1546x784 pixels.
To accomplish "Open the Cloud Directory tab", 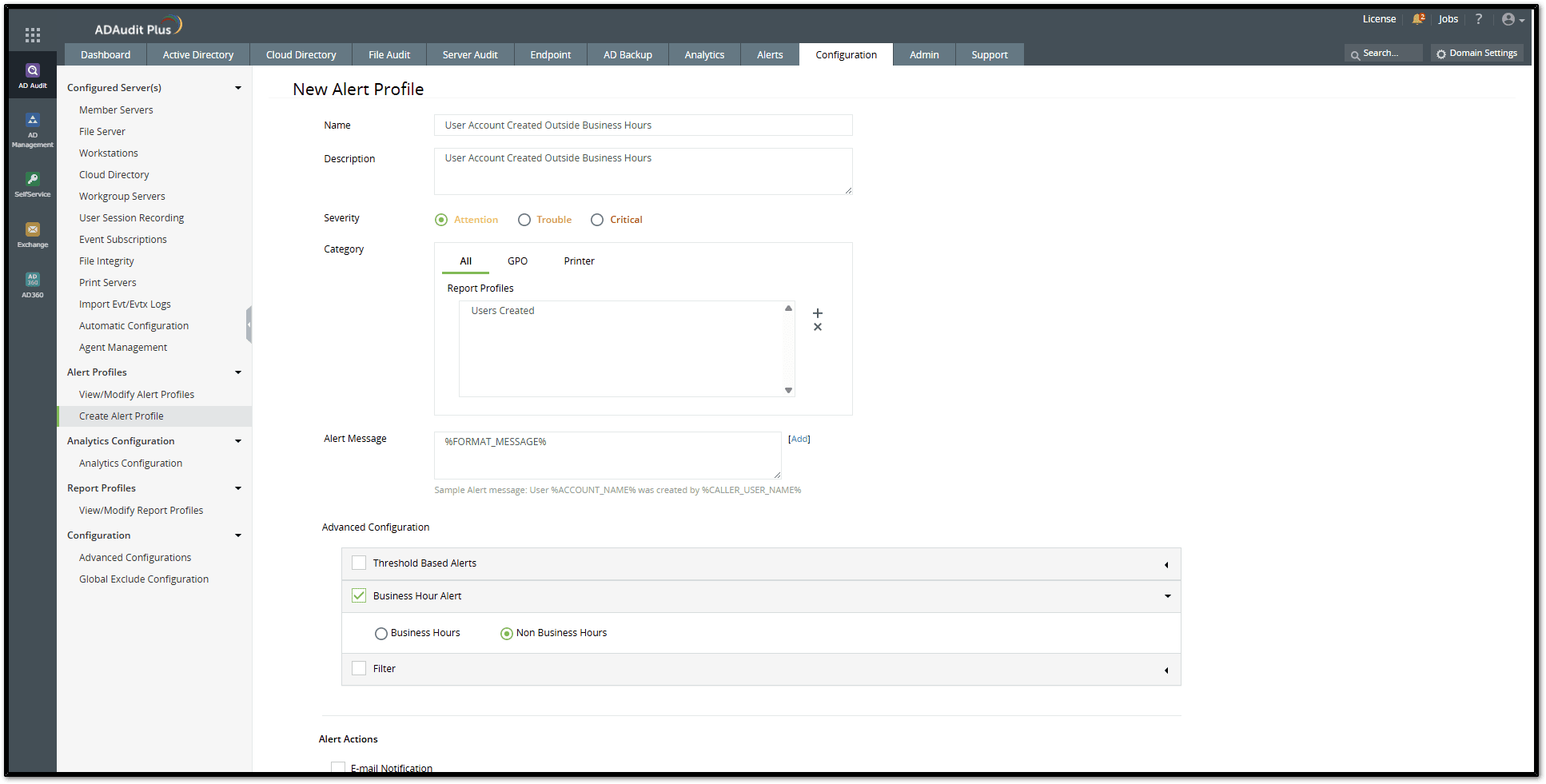I will [301, 54].
